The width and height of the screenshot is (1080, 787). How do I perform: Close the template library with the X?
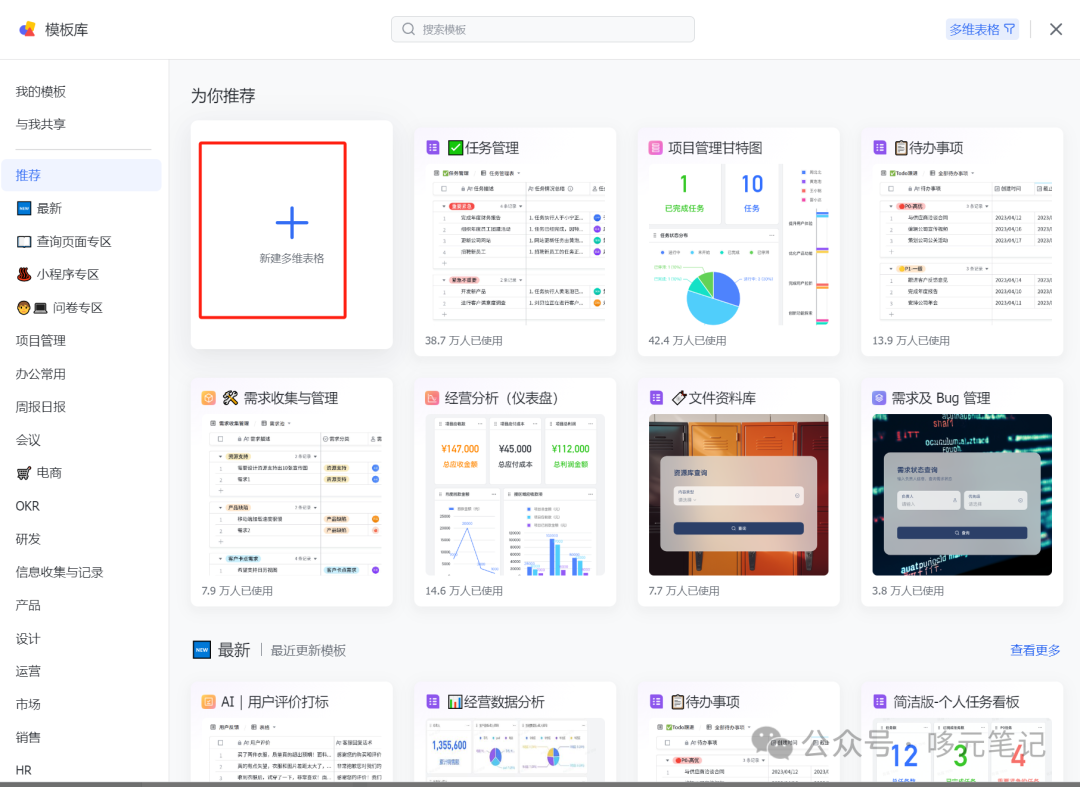[1055, 29]
